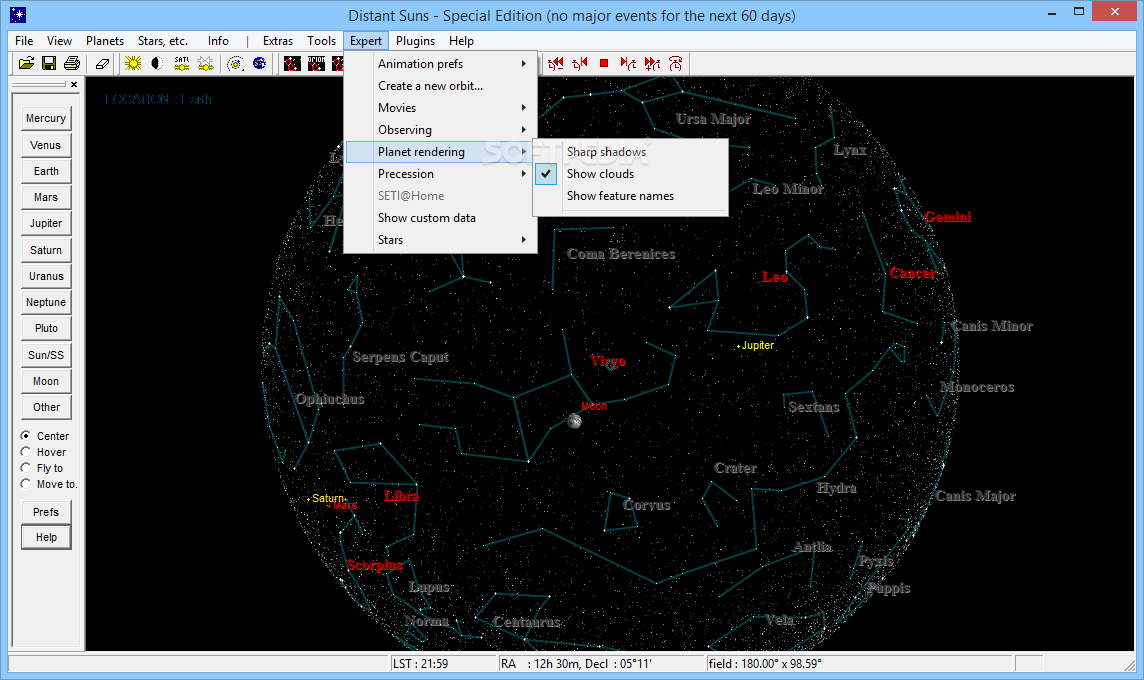Click the Mercury button

(46, 118)
